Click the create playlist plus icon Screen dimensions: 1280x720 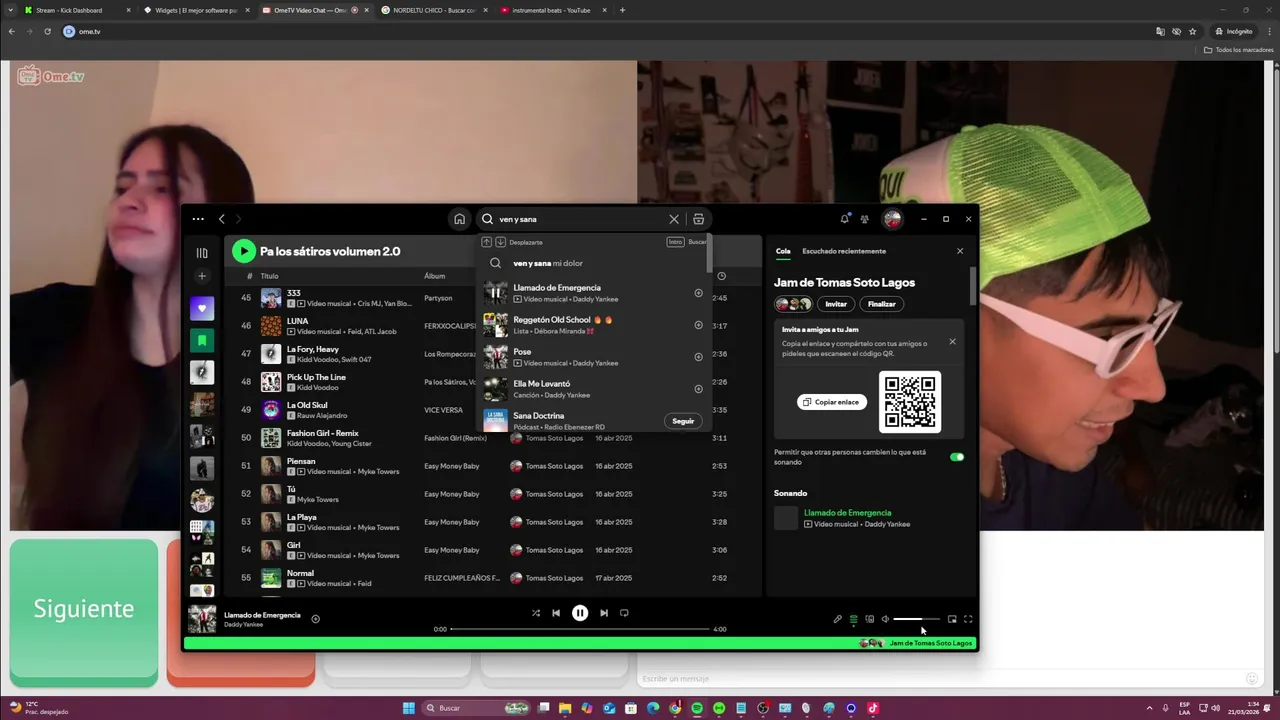click(x=202, y=276)
